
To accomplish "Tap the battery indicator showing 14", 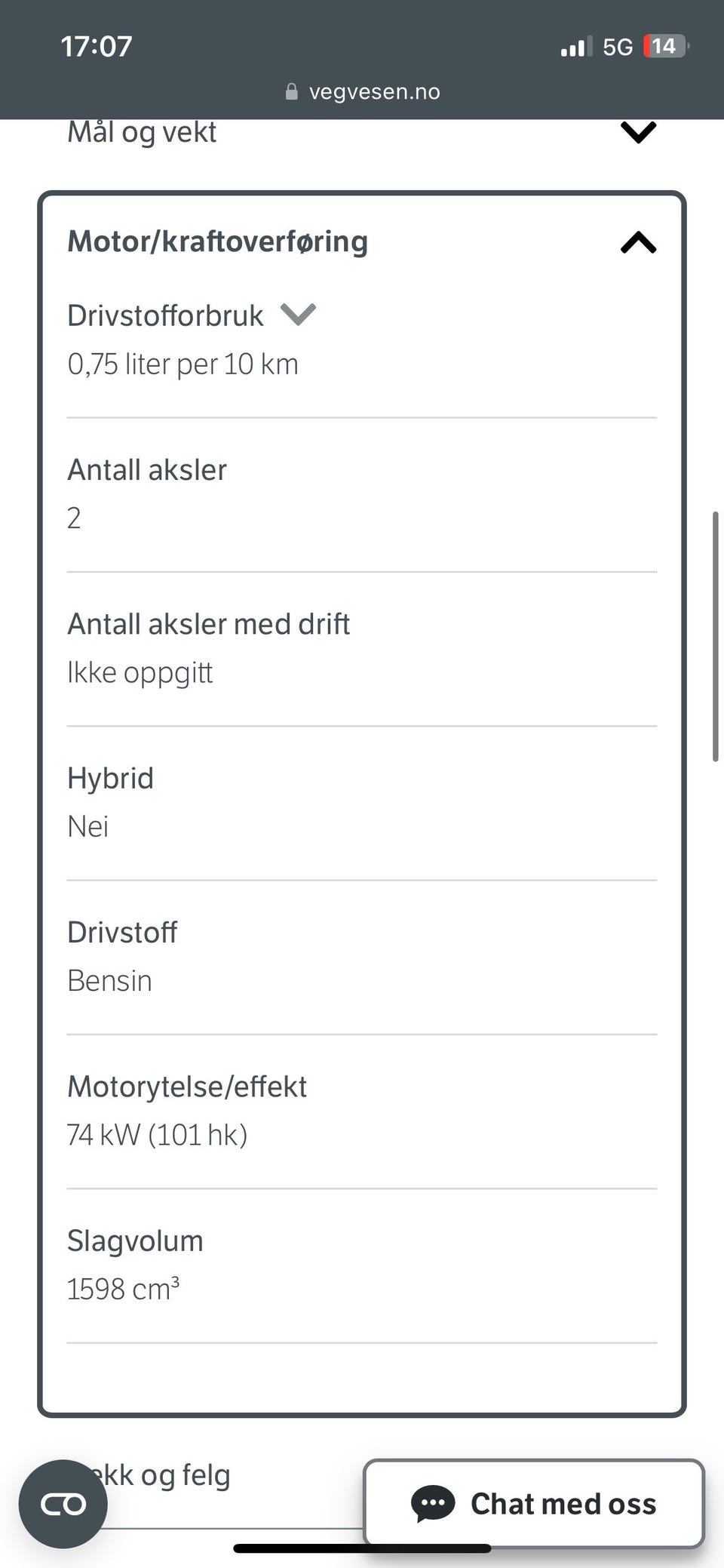I will [666, 47].
